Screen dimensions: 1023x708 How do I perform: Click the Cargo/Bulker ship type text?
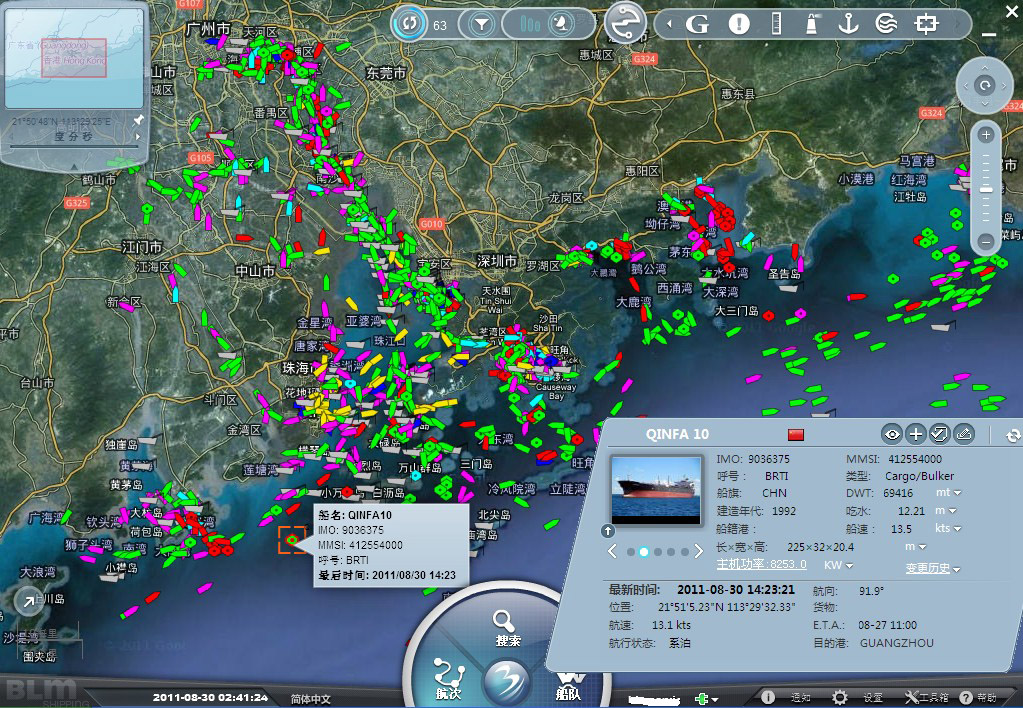point(919,476)
